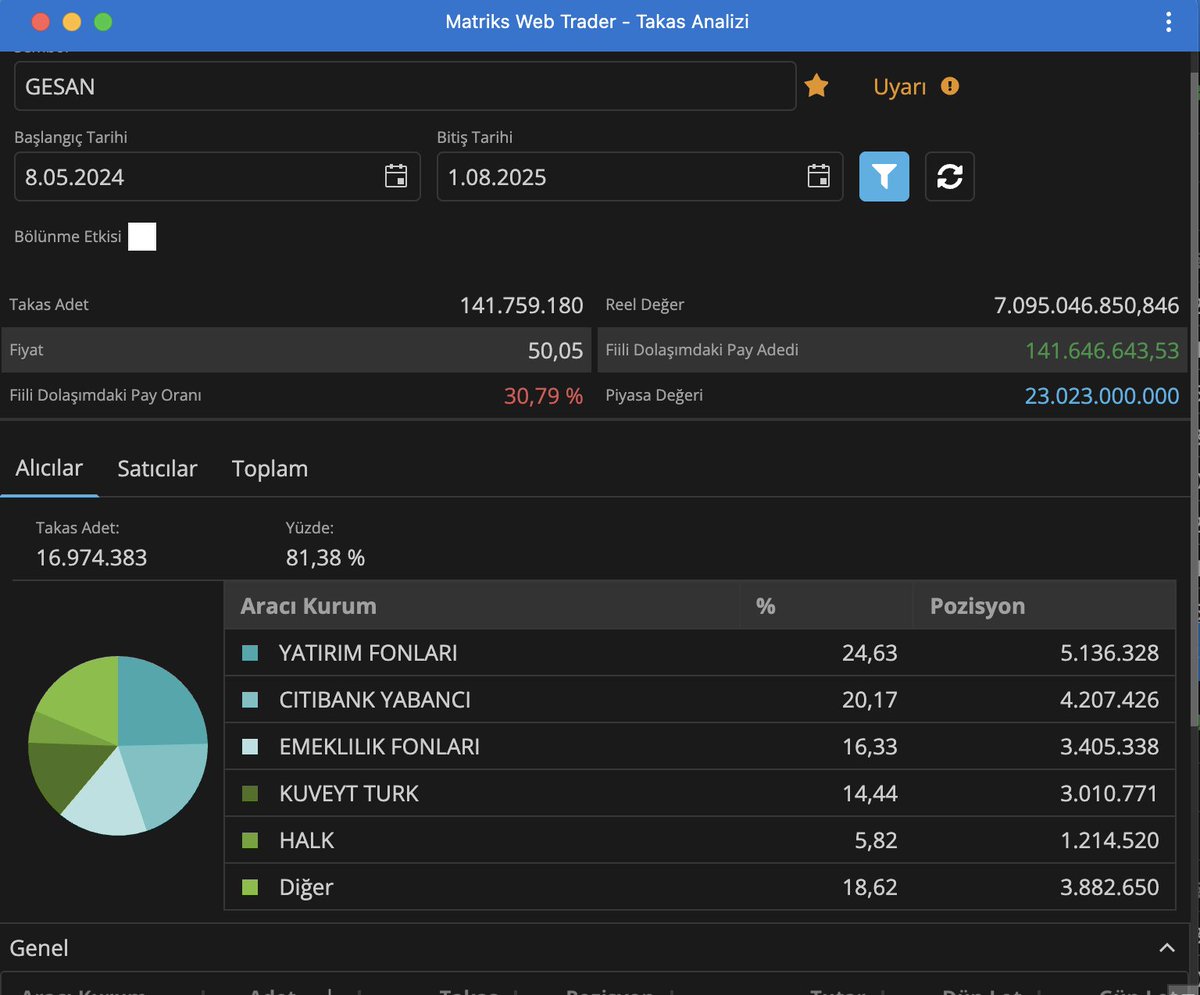Click the GESAN symbol input field

405,86
